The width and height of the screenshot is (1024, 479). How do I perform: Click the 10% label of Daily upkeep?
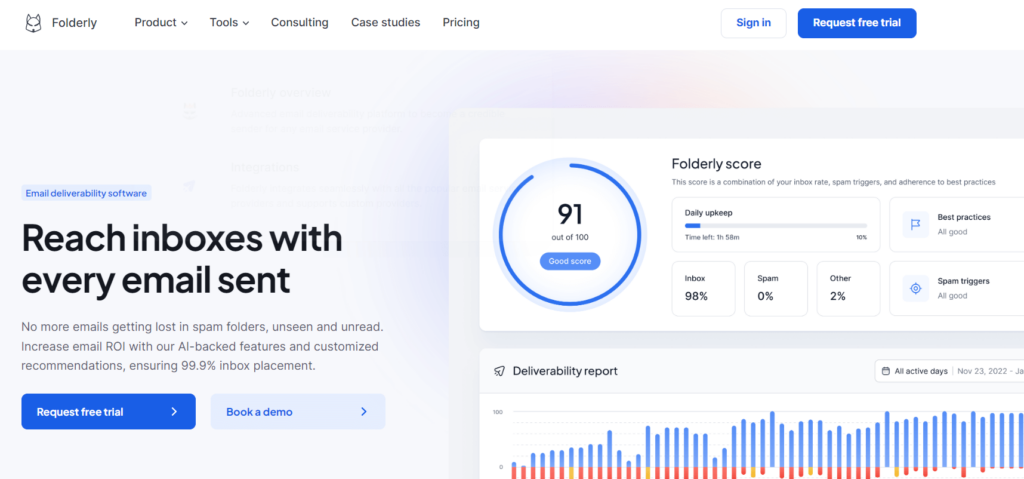[861, 237]
